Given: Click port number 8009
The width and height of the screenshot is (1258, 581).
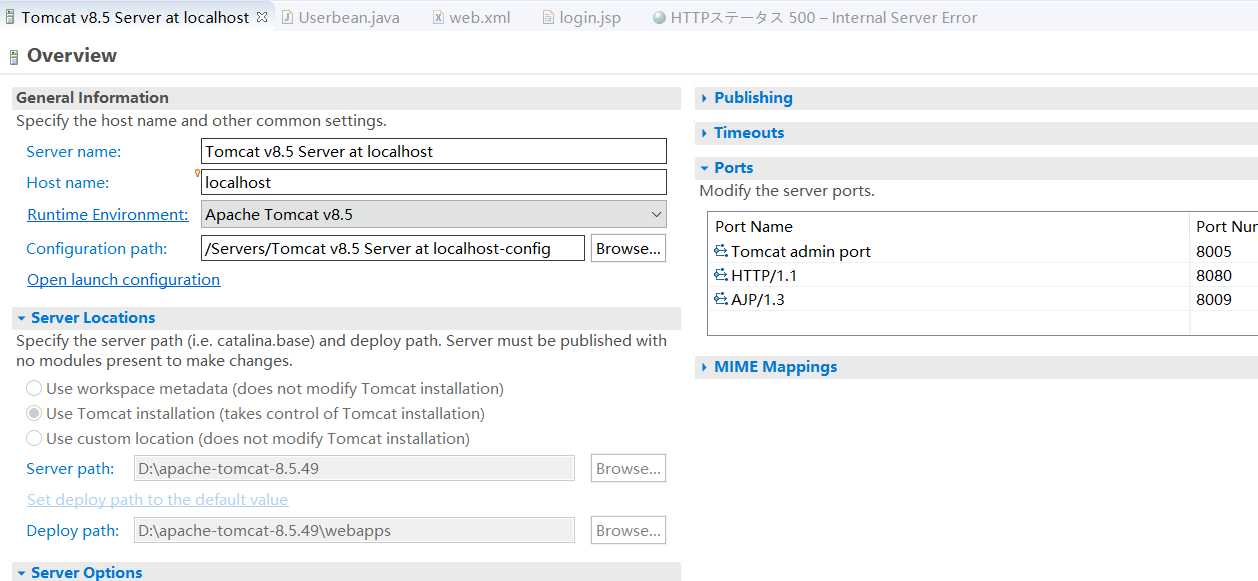Looking at the screenshot, I should click(x=1213, y=299).
